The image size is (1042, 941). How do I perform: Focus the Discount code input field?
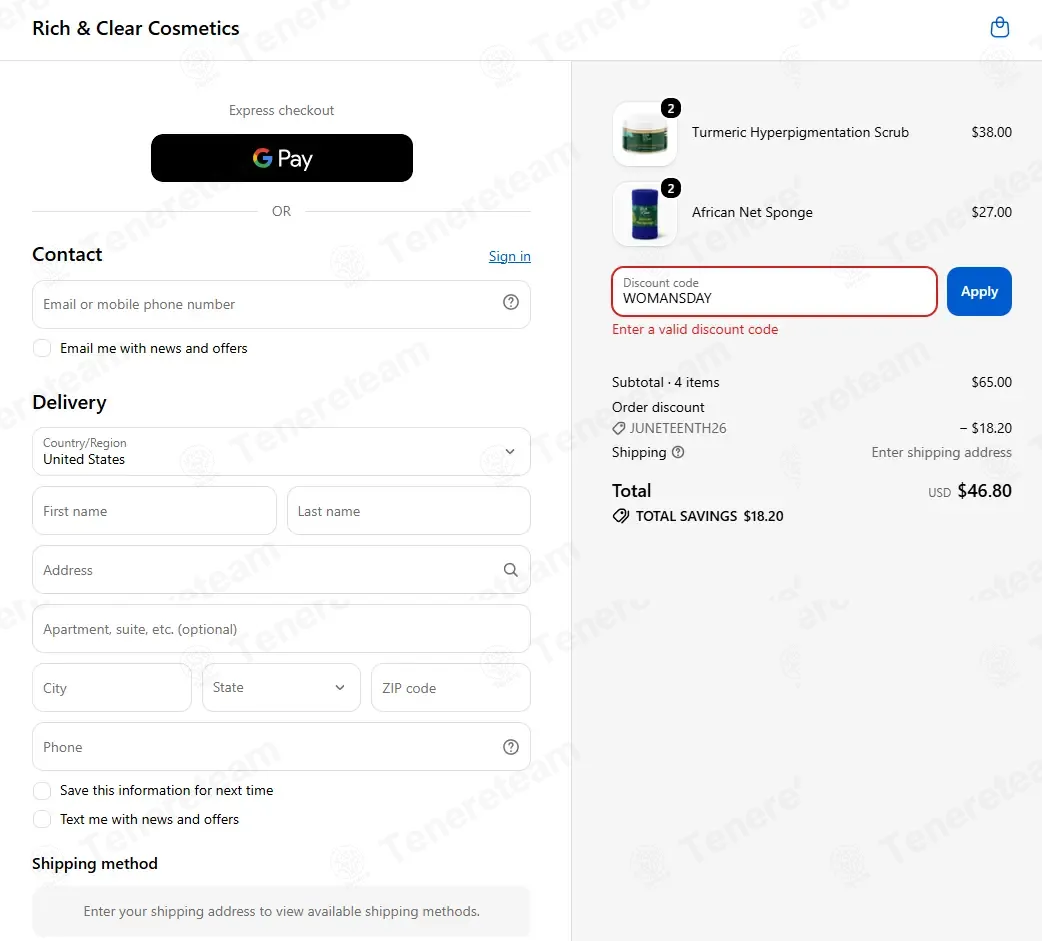pos(774,291)
